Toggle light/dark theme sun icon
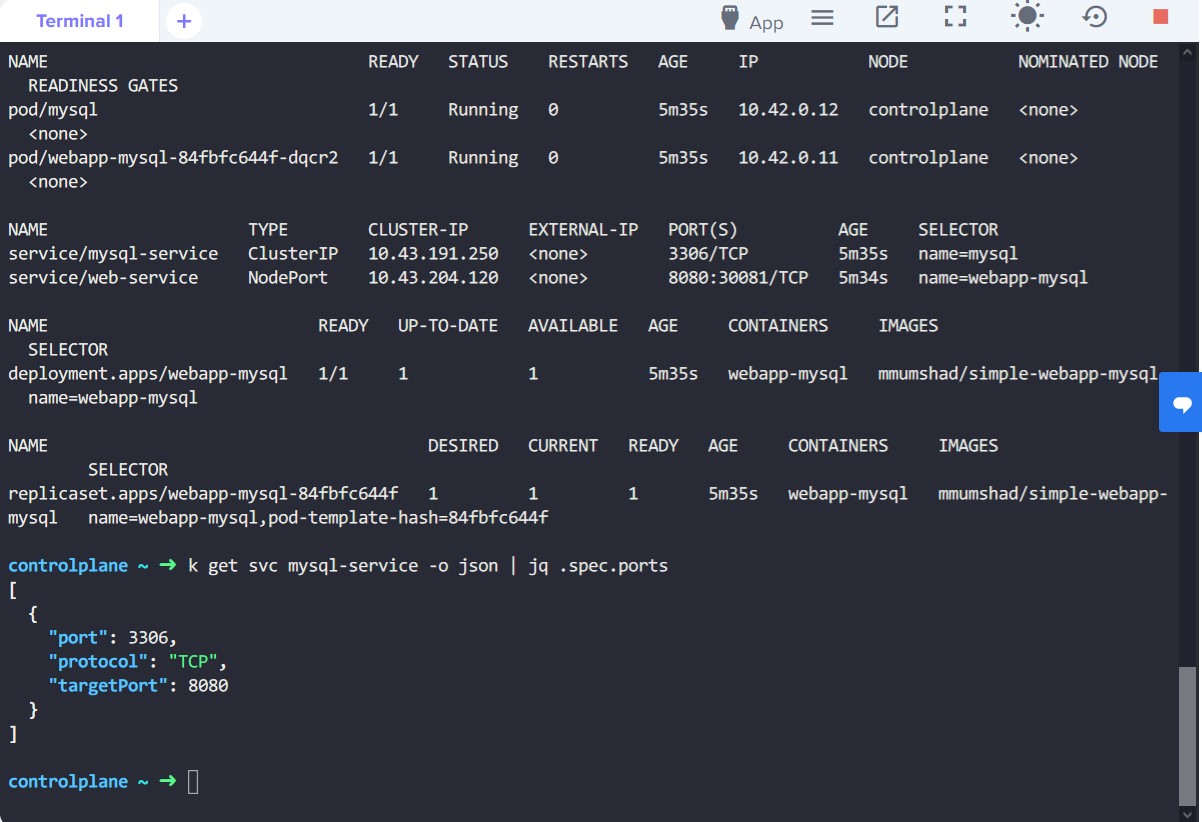The height and width of the screenshot is (822, 1202). (1027, 17)
